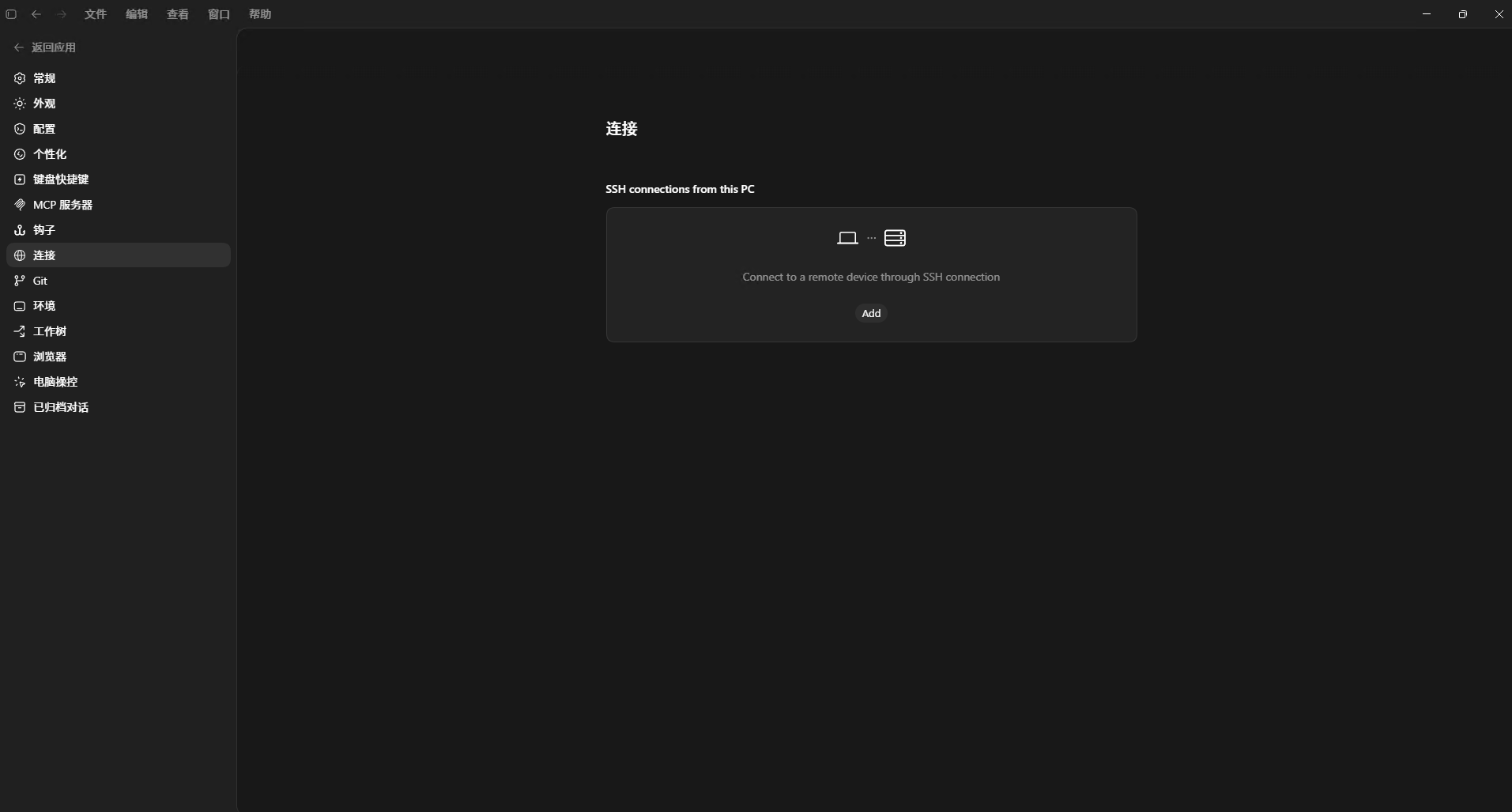Click the sun icon for 外观 settings
Viewport: 1512px width, 812px height.
[20, 104]
